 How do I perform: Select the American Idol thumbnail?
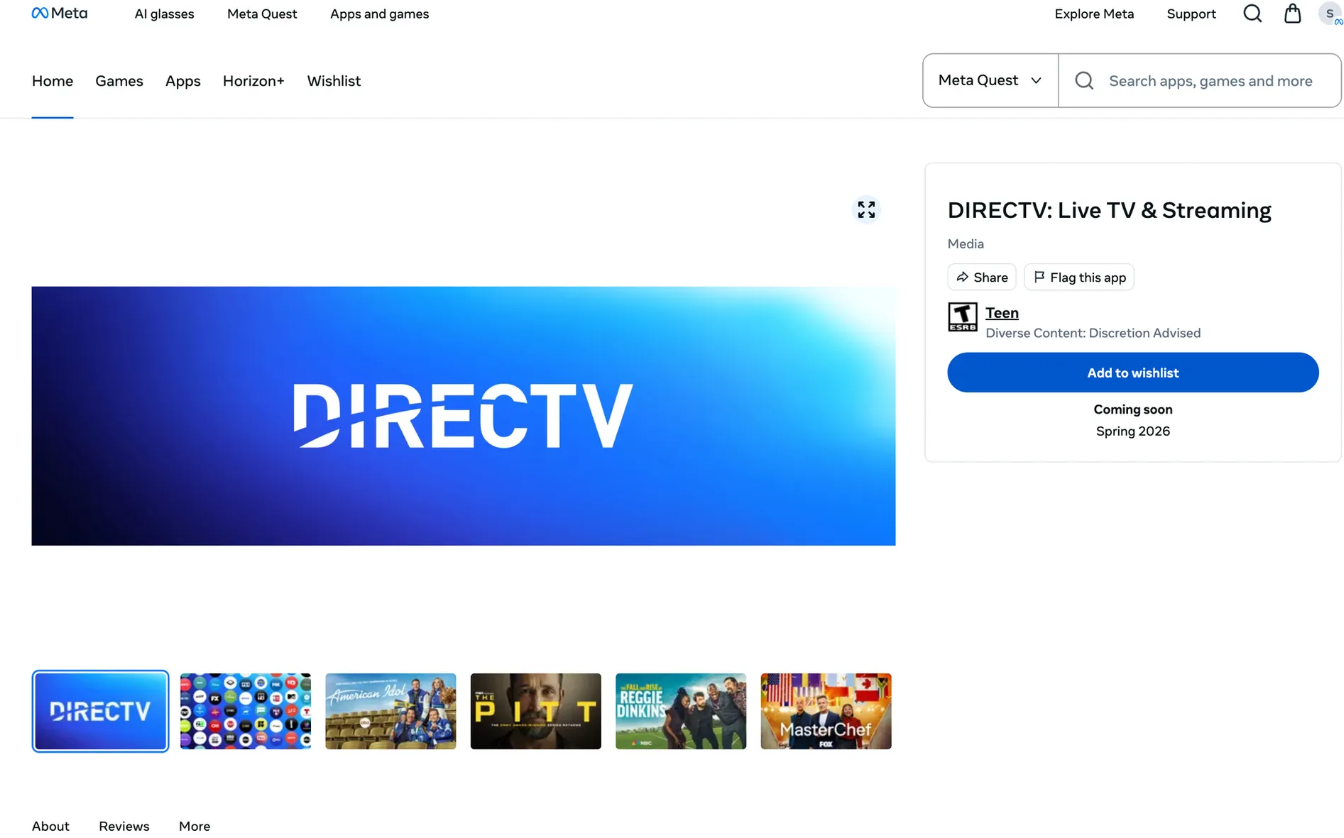(390, 711)
